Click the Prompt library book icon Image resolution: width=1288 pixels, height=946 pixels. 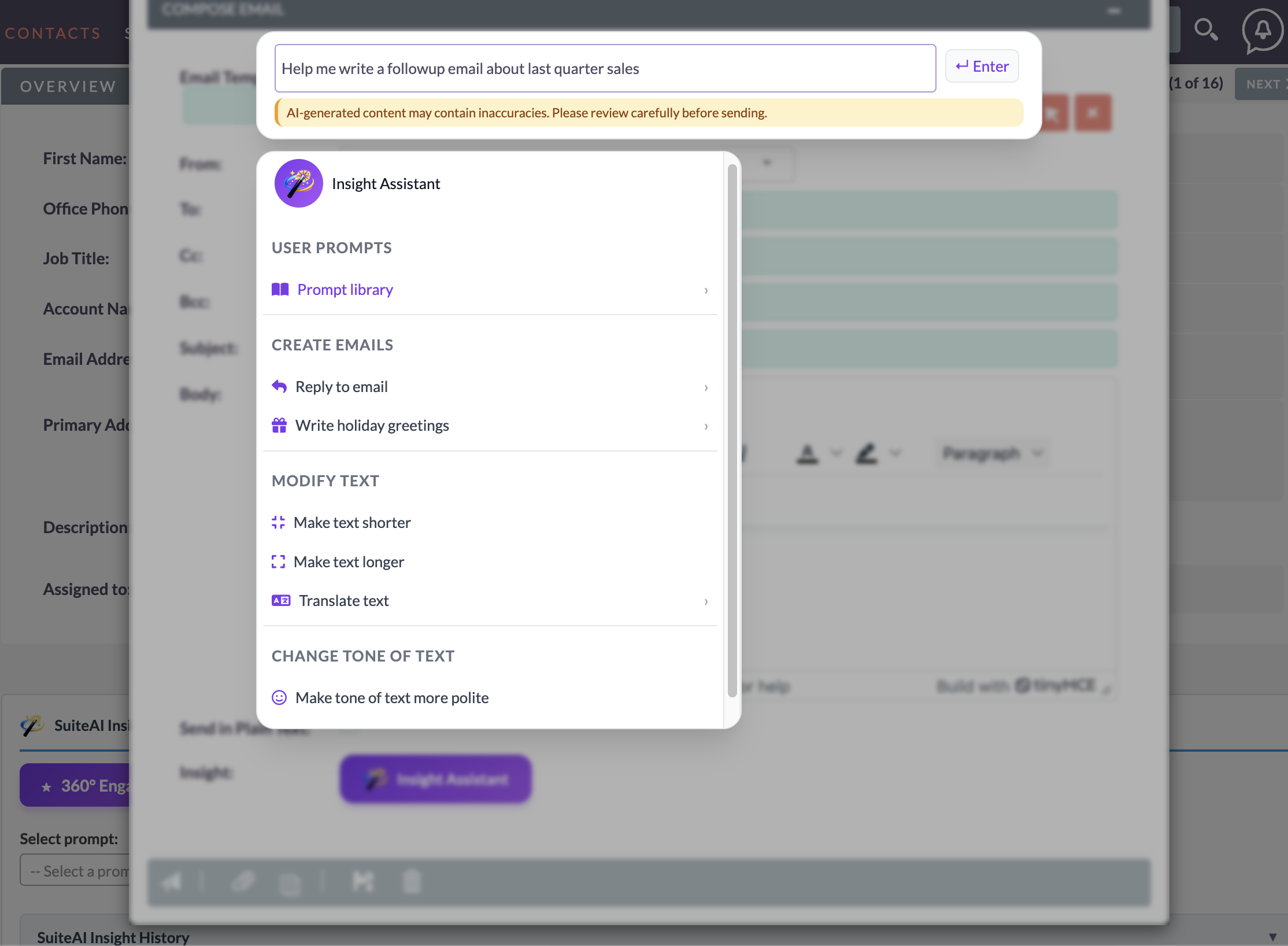click(x=280, y=289)
